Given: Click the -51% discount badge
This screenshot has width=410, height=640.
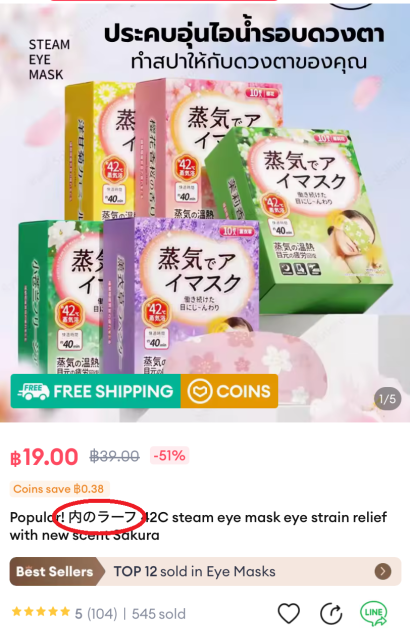Looking at the screenshot, I should [169, 456].
